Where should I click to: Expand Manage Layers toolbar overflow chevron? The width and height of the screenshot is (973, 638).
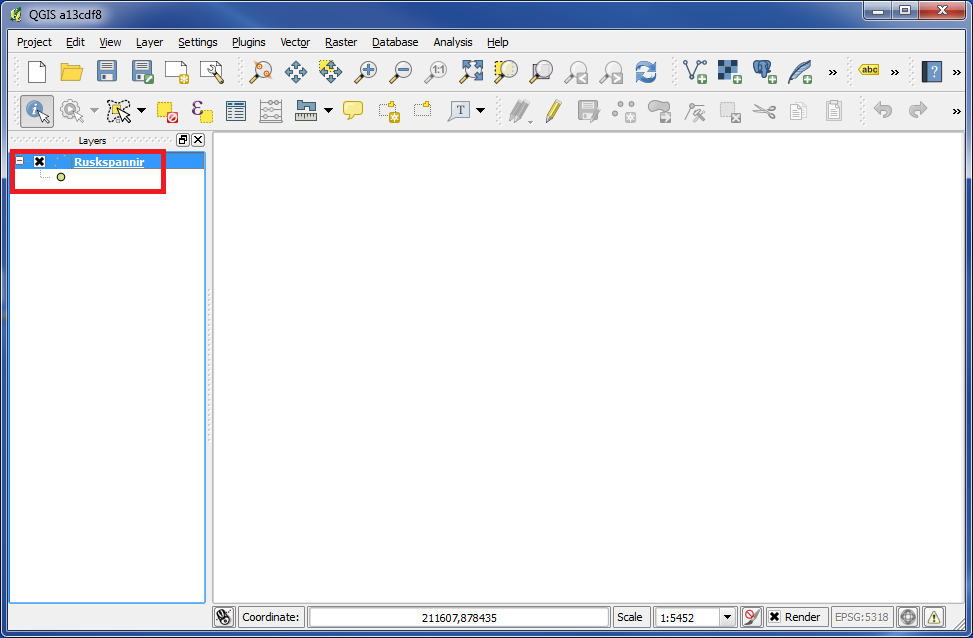point(833,73)
